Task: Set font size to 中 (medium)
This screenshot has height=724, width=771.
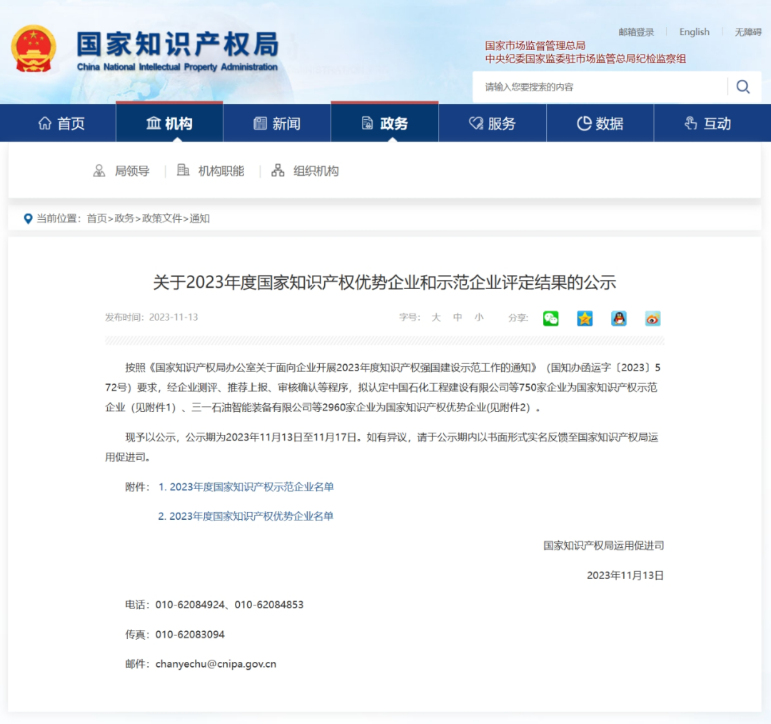Action: (458, 317)
